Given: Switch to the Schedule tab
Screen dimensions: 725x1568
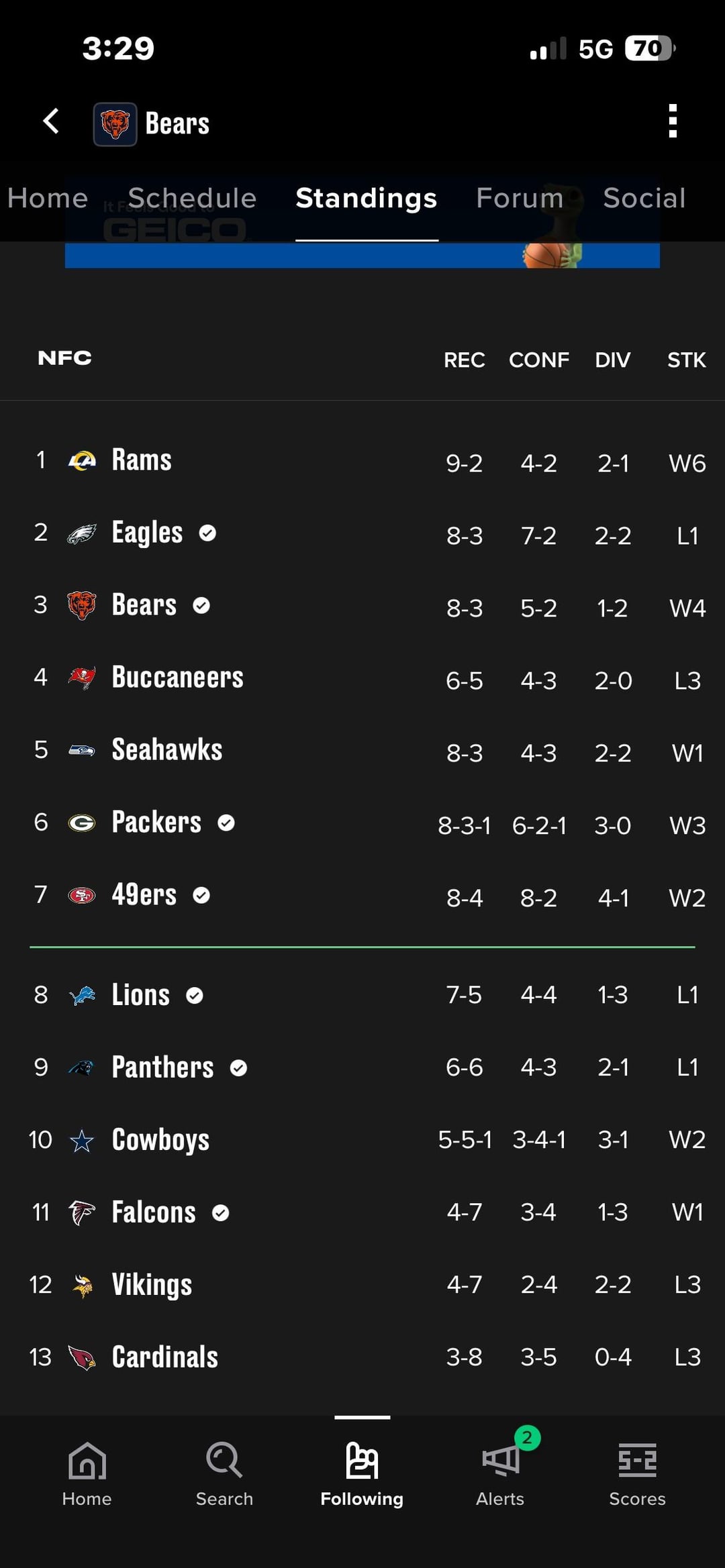Looking at the screenshot, I should tap(192, 198).
